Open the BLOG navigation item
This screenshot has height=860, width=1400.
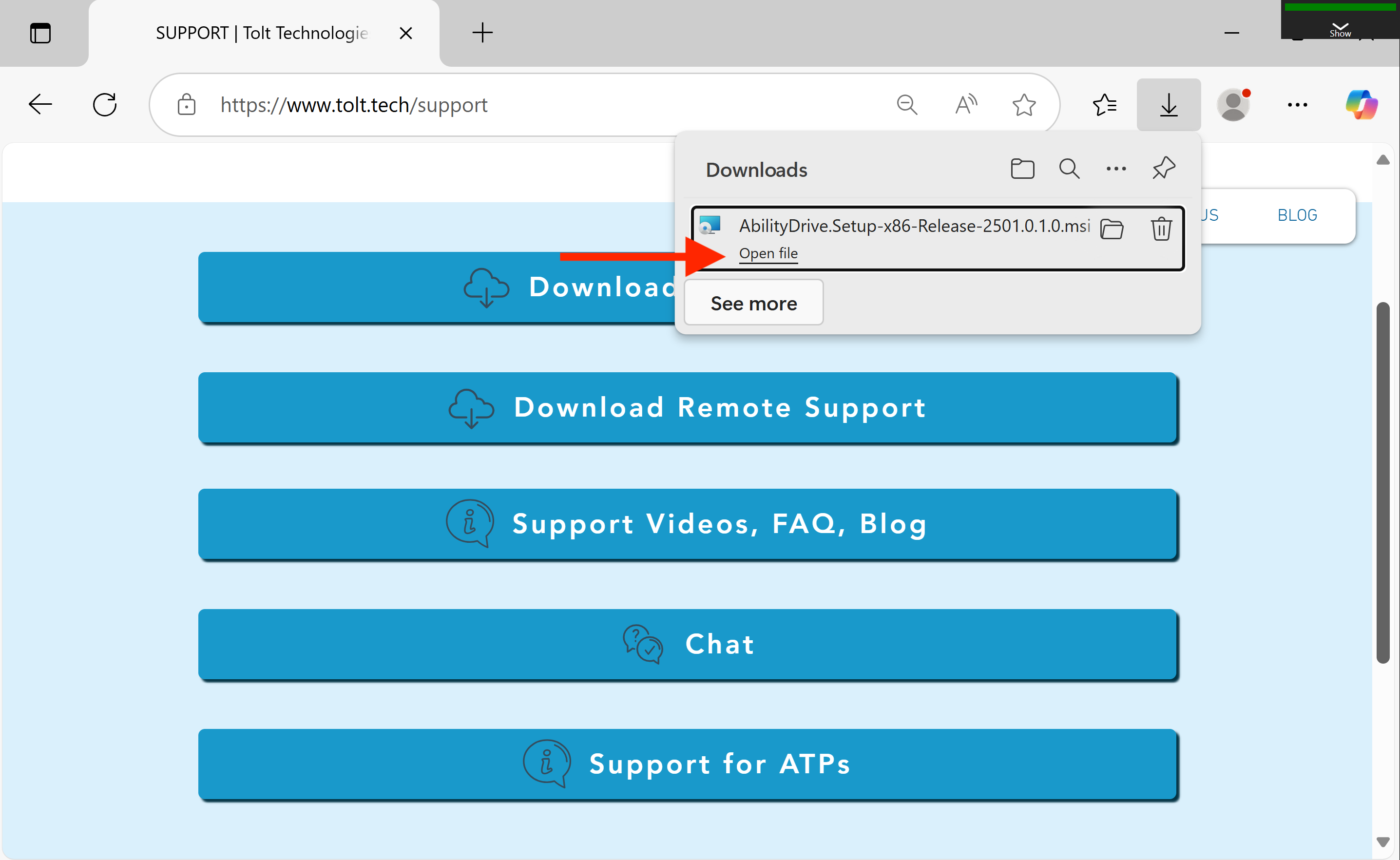[x=1297, y=215]
